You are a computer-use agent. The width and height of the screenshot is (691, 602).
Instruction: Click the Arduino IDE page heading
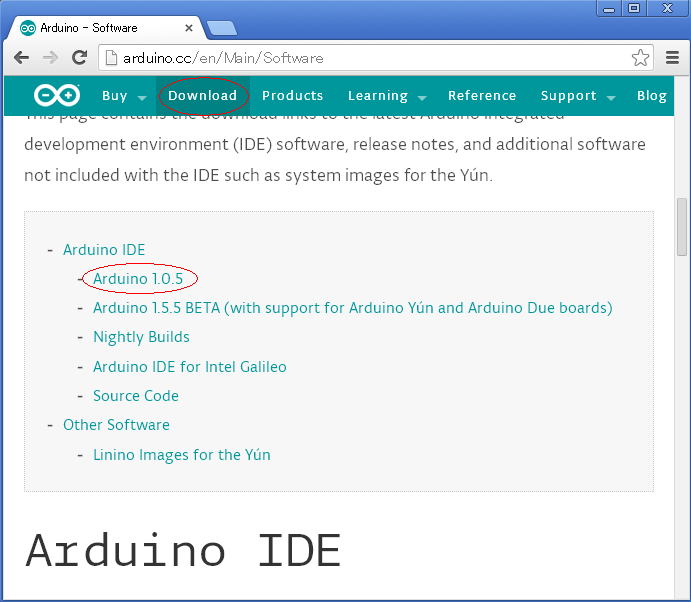coord(183,550)
